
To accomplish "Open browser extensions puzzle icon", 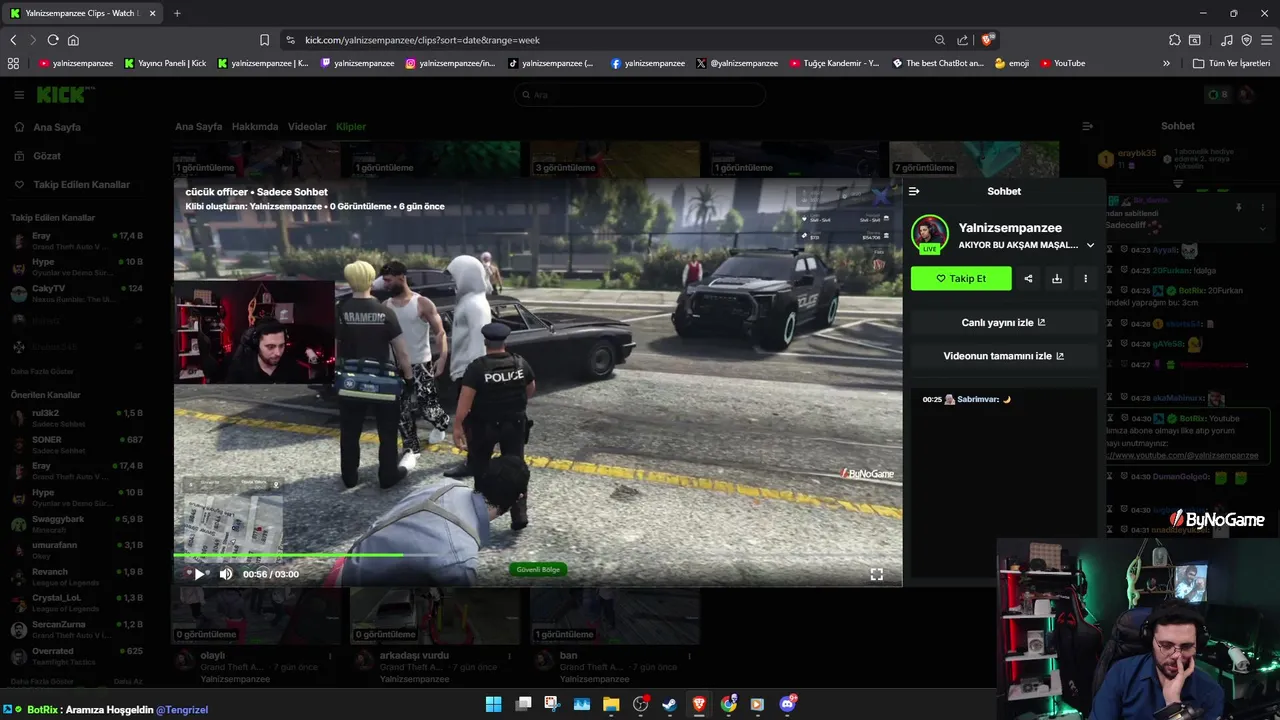I will (1174, 40).
